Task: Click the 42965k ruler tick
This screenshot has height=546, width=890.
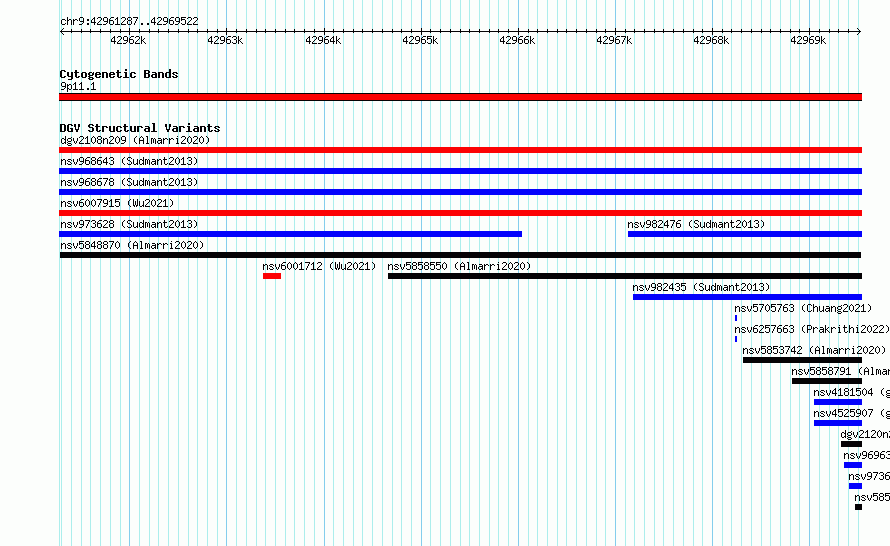Action: coord(420,40)
